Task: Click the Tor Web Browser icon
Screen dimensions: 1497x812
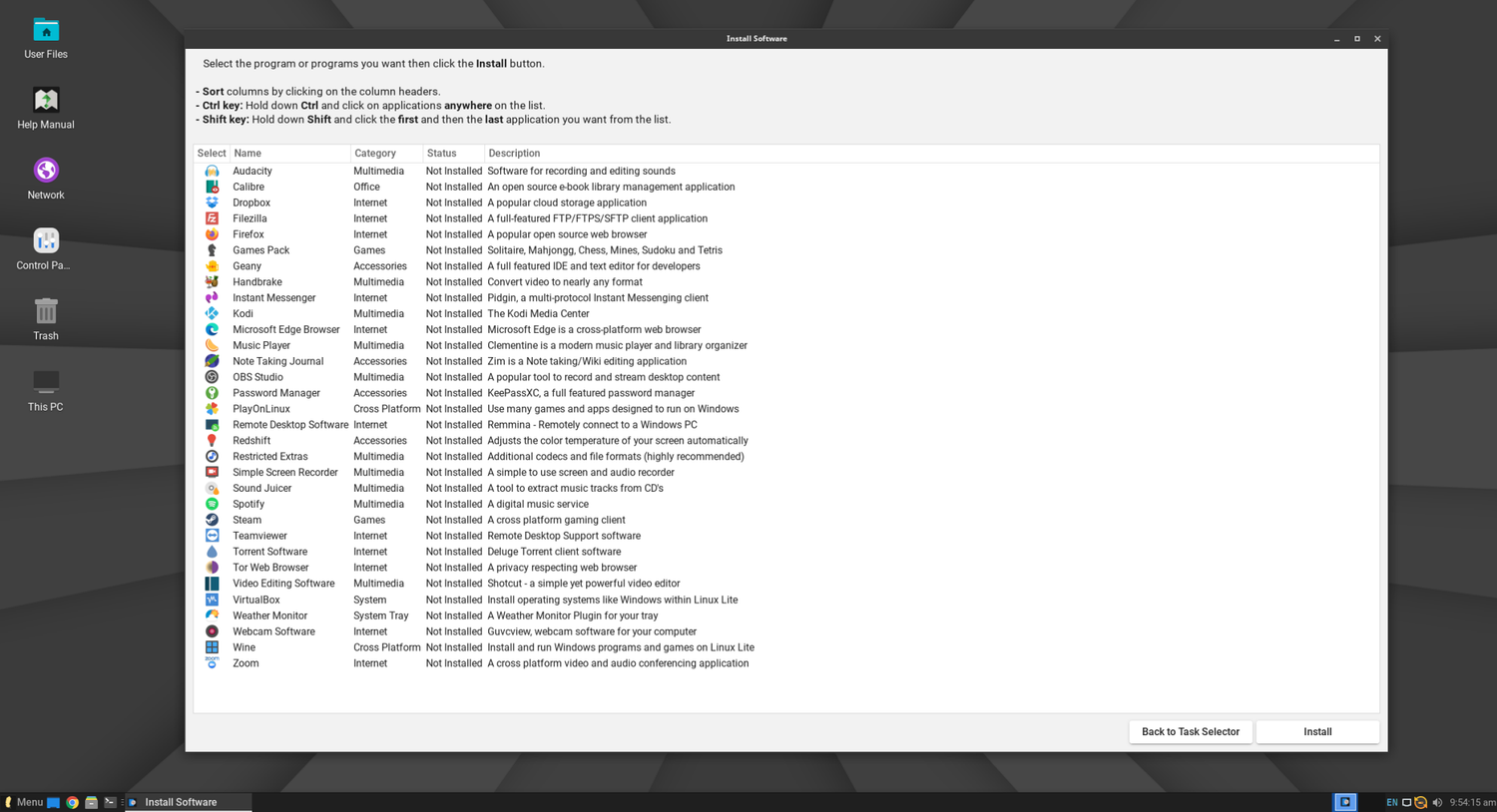Action: click(212, 568)
